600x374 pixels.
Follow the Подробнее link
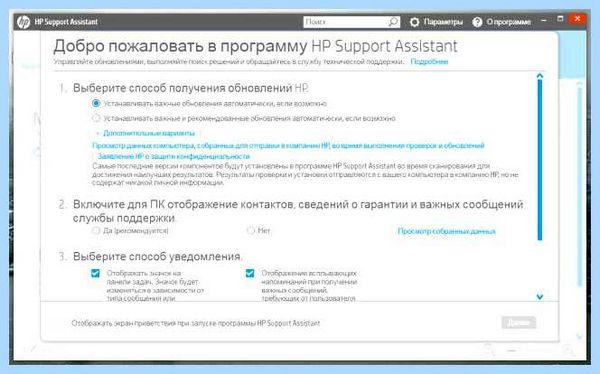(429, 62)
